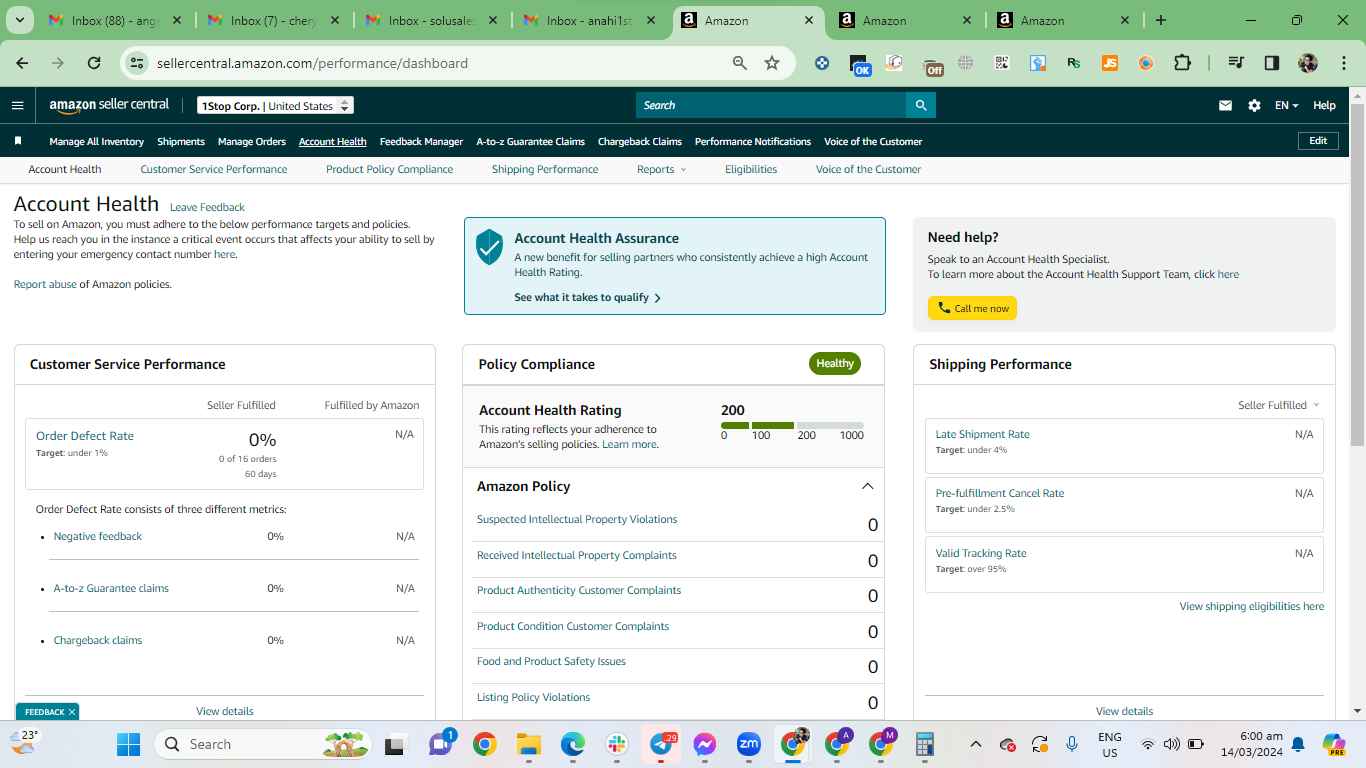Open the Help link in Seller Central header

pyautogui.click(x=1324, y=105)
